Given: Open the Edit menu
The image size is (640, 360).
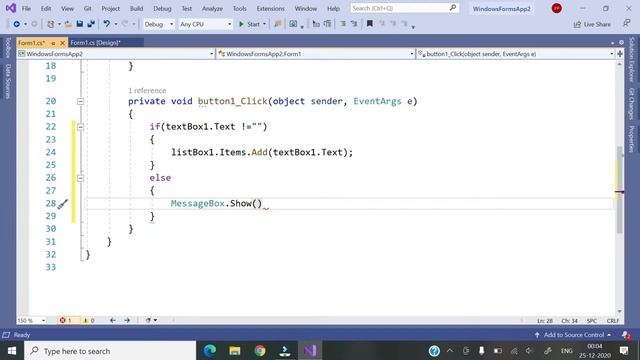Looking at the screenshot, I should click(x=46, y=9).
